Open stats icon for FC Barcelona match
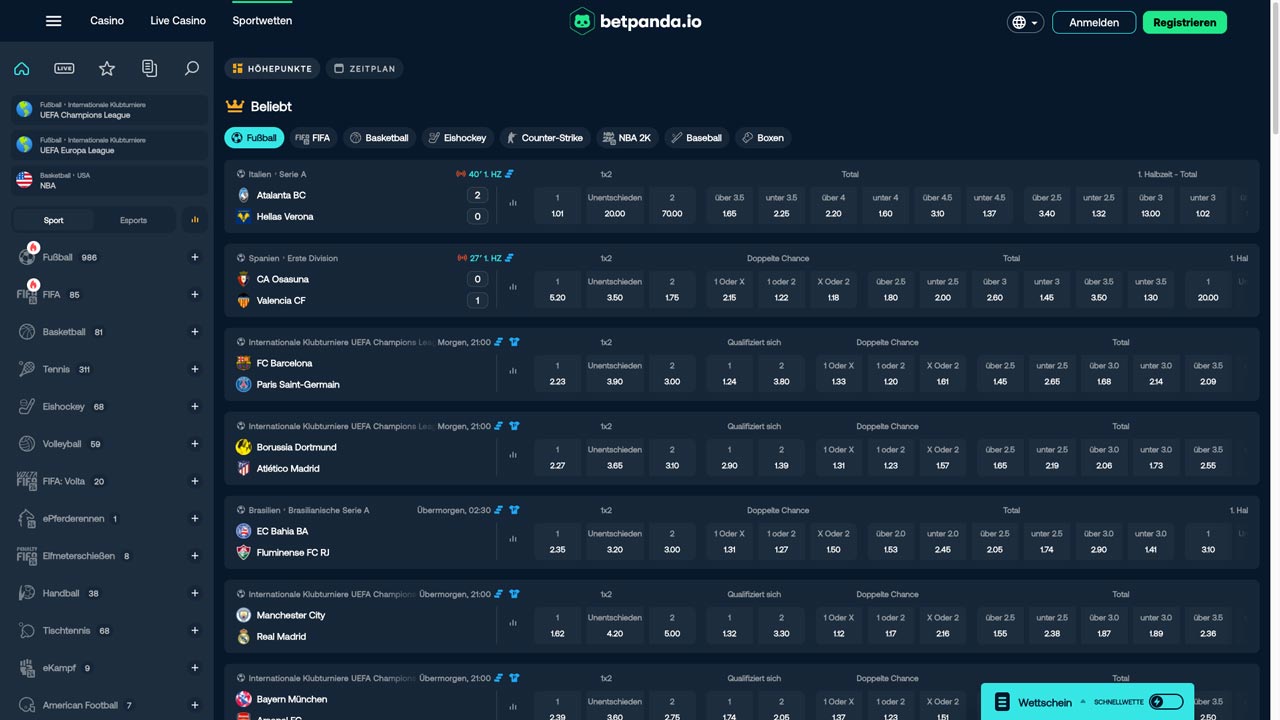This screenshot has height=720, width=1280. tap(513, 371)
